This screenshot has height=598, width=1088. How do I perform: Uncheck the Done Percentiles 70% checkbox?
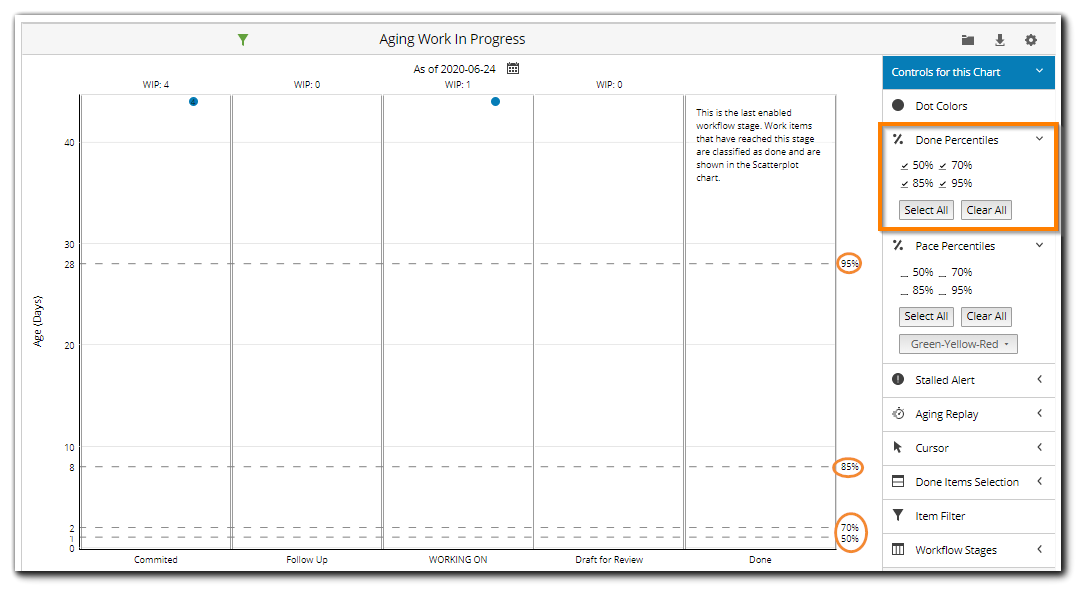(x=943, y=166)
